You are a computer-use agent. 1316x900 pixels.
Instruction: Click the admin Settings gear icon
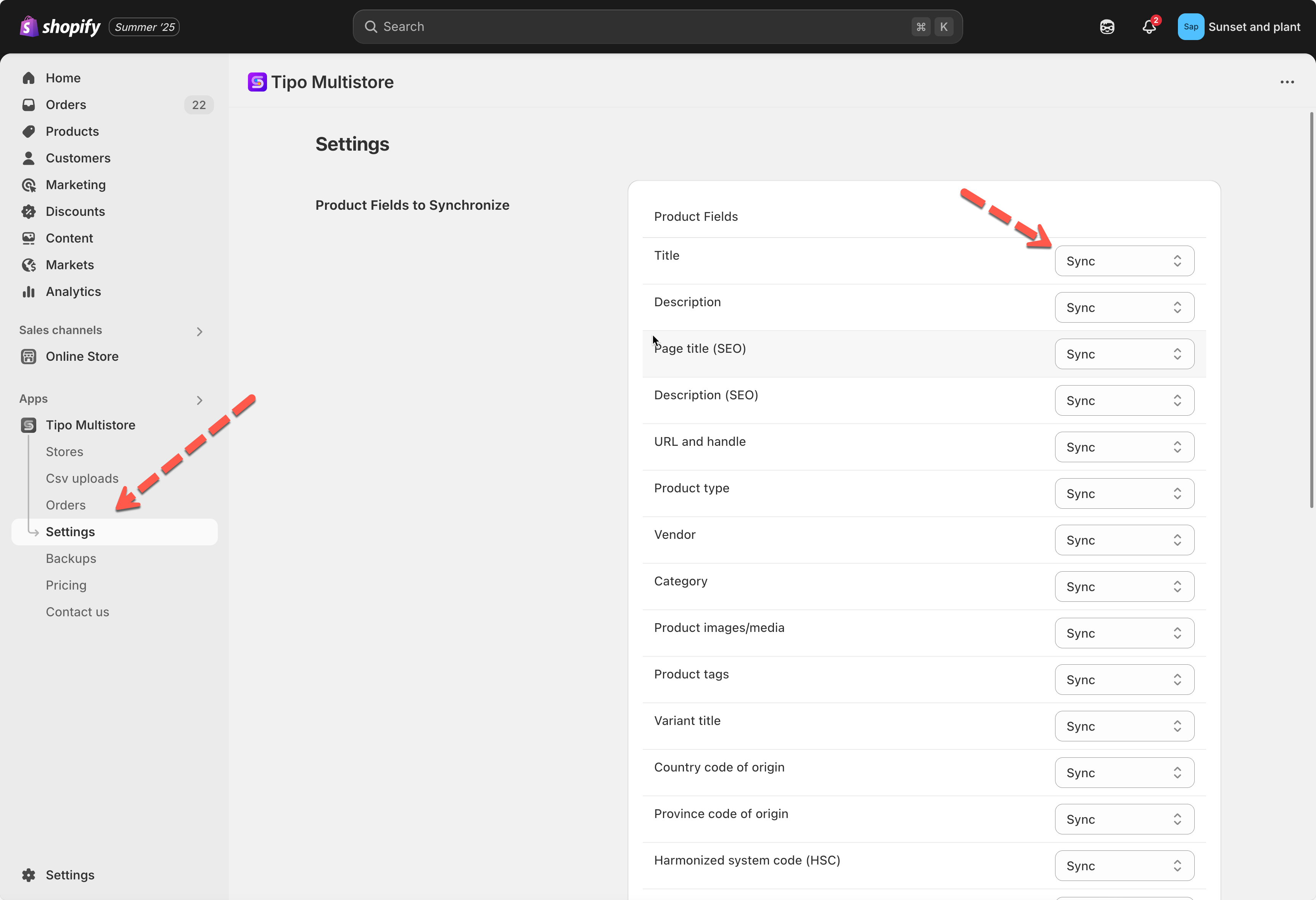pos(29,874)
